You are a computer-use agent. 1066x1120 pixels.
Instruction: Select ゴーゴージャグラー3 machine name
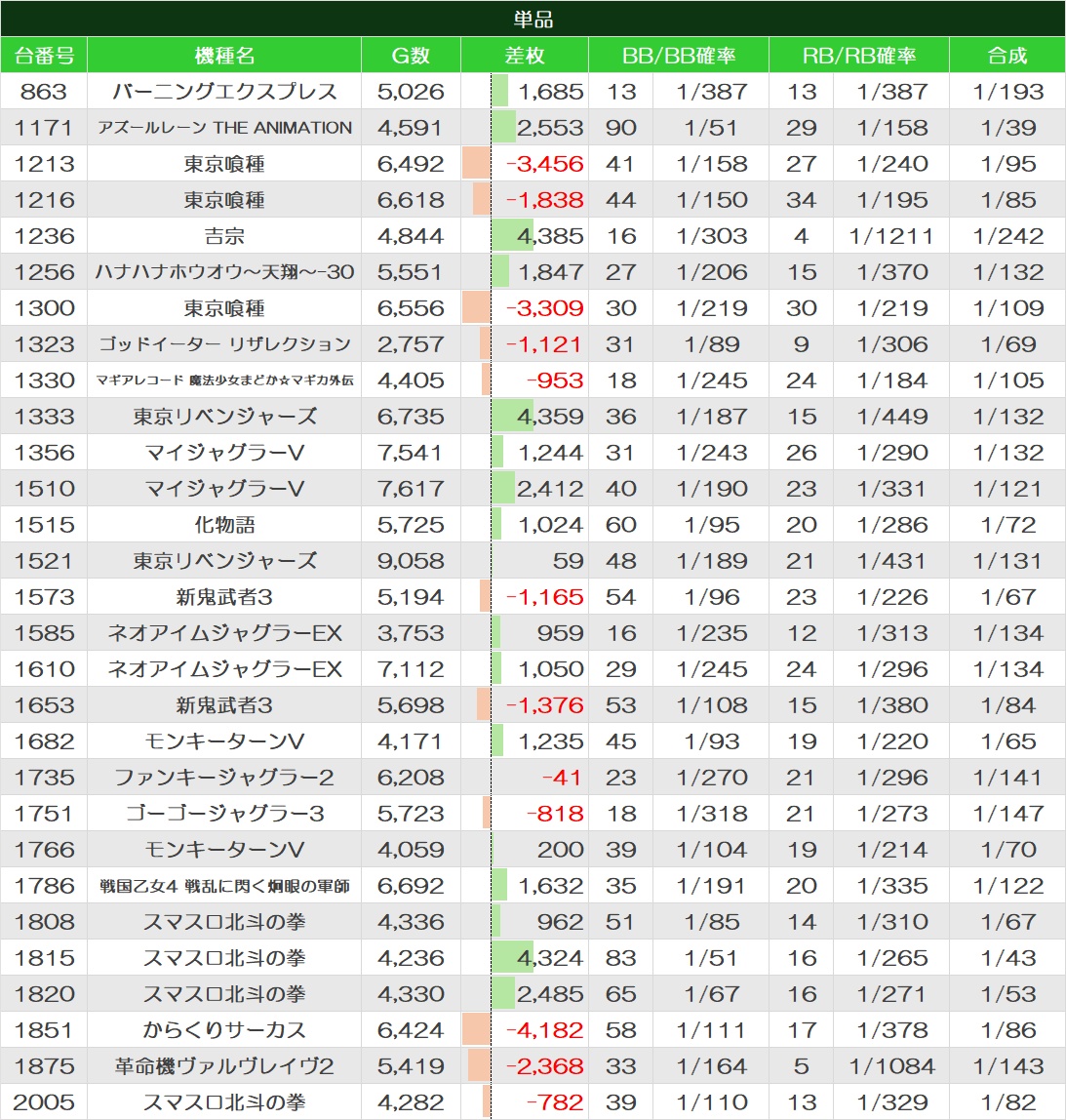click(x=224, y=814)
